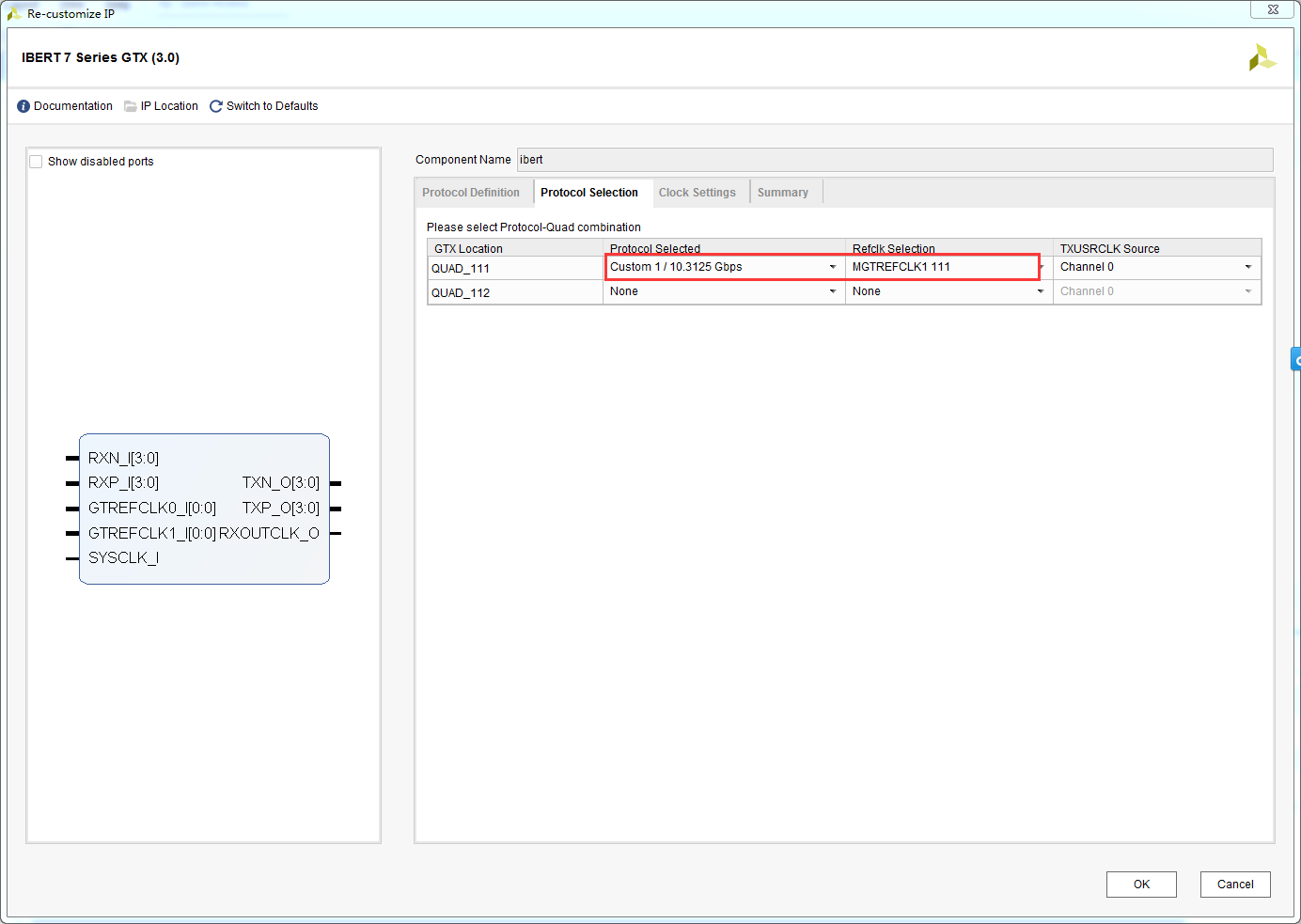This screenshot has width=1301, height=924.
Task: Open the Documentation link
Action: (x=73, y=106)
